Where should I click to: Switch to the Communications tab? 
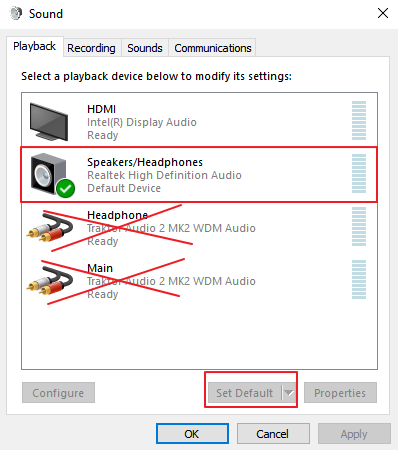click(213, 48)
